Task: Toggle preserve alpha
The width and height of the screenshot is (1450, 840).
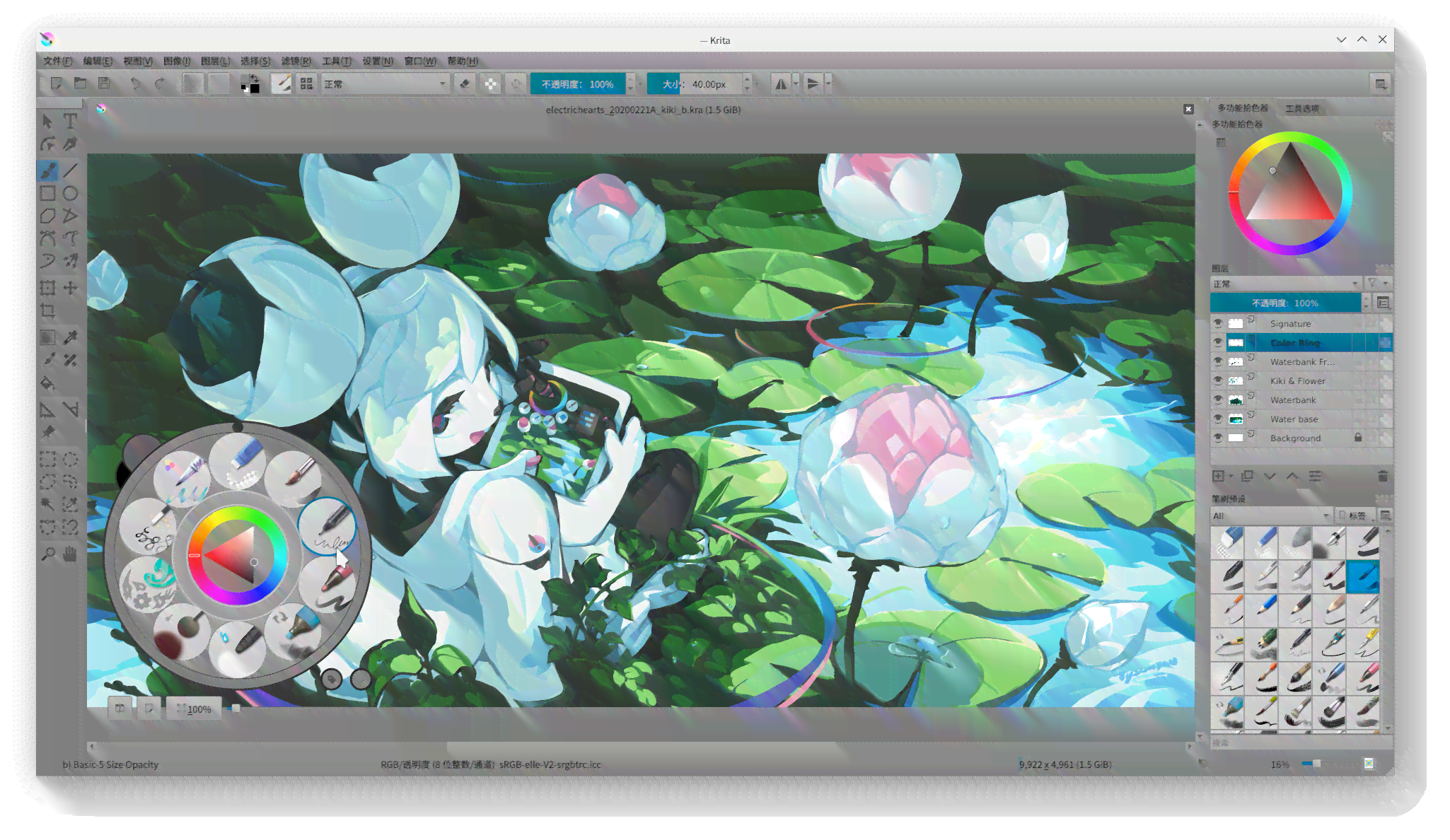Action: (491, 84)
